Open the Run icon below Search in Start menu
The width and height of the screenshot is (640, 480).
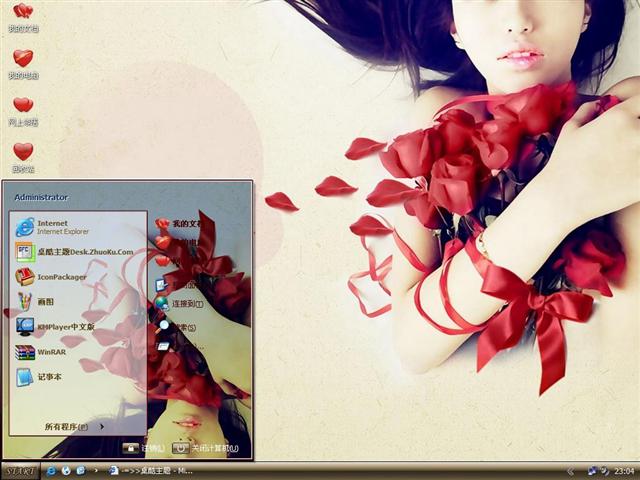(162, 347)
